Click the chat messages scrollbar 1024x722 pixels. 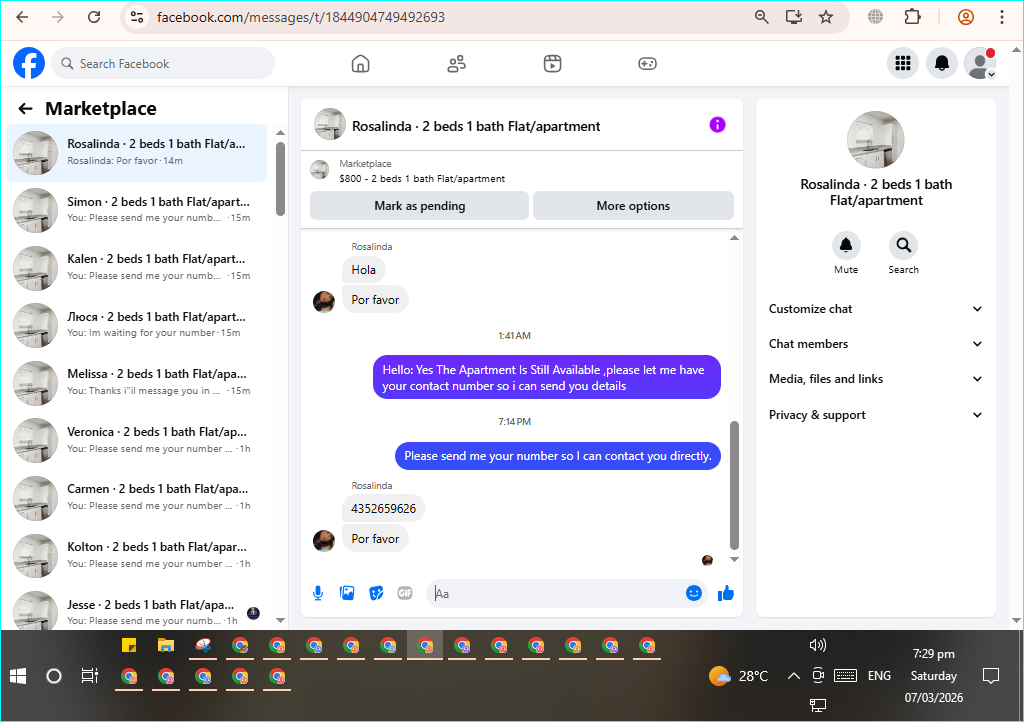coord(734,485)
